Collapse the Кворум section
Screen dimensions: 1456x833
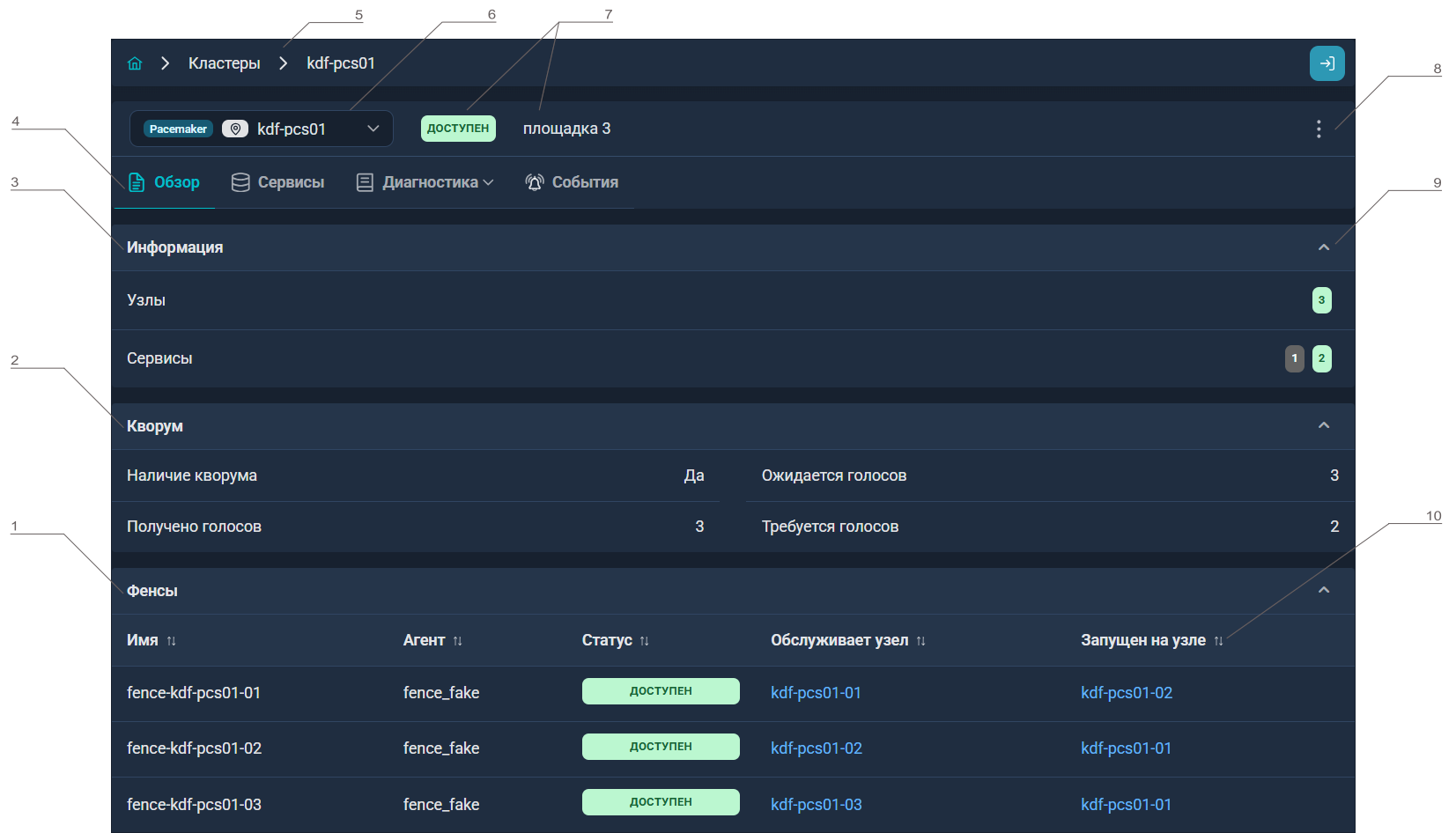coord(1323,425)
